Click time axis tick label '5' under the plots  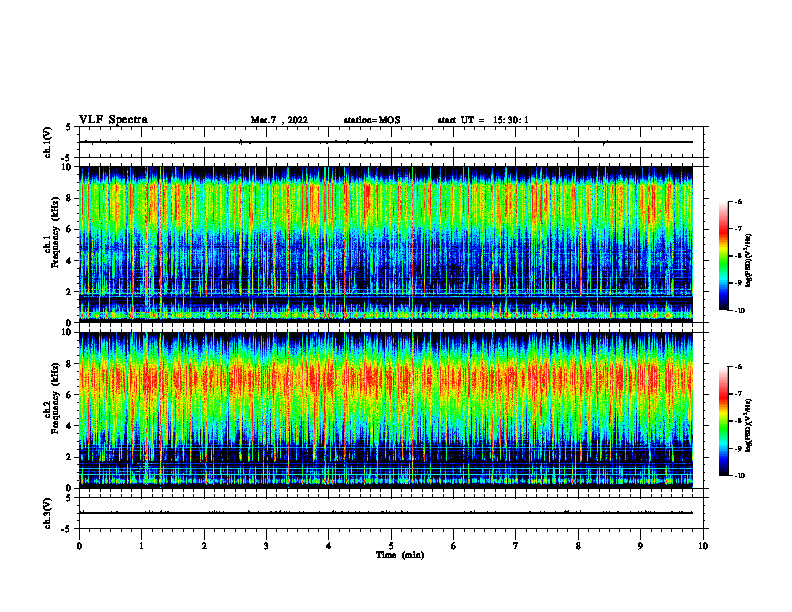(x=391, y=546)
